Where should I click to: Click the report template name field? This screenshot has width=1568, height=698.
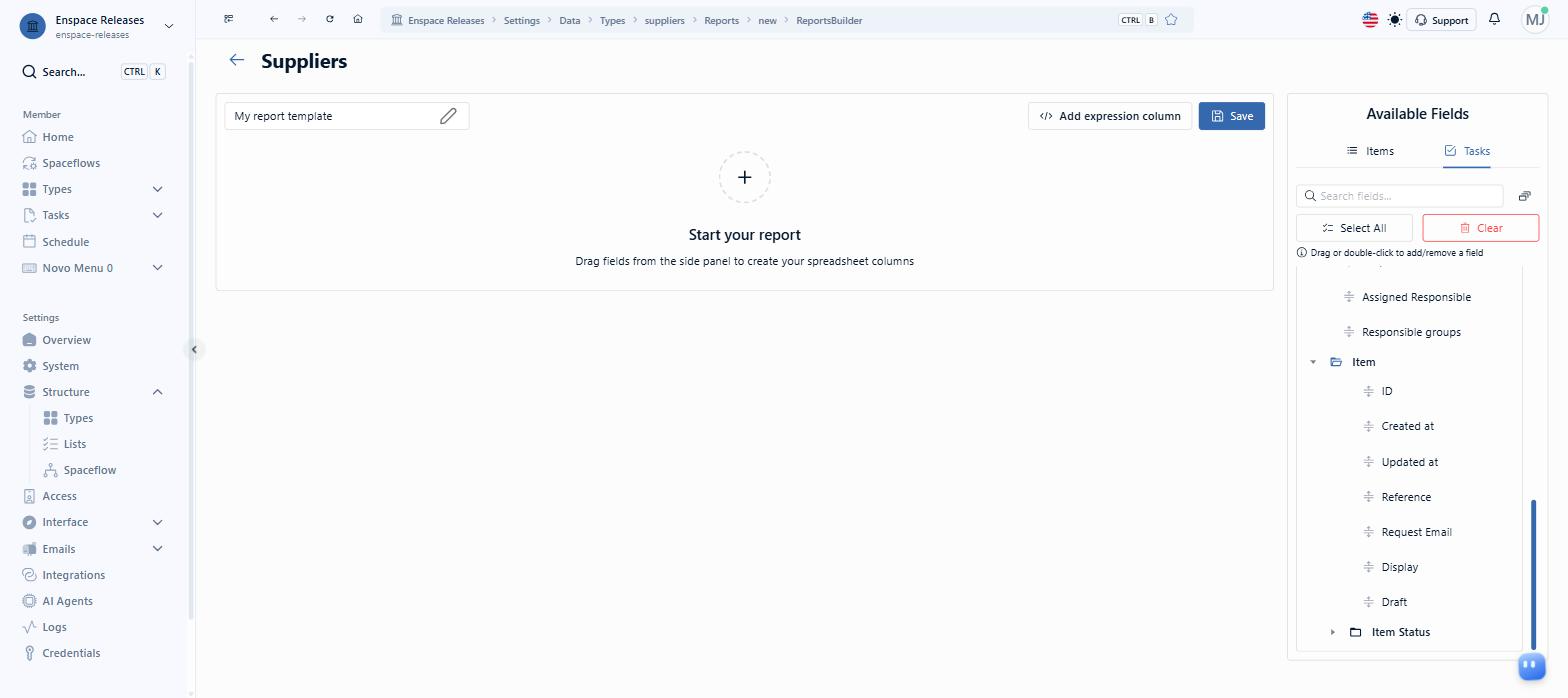point(347,116)
